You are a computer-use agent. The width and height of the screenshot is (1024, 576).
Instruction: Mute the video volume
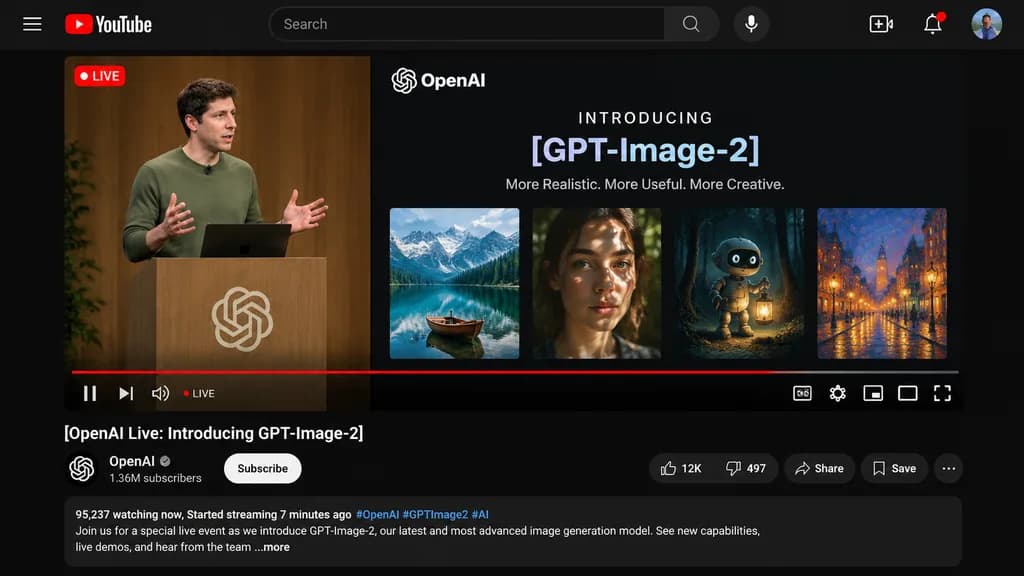[x=161, y=393]
